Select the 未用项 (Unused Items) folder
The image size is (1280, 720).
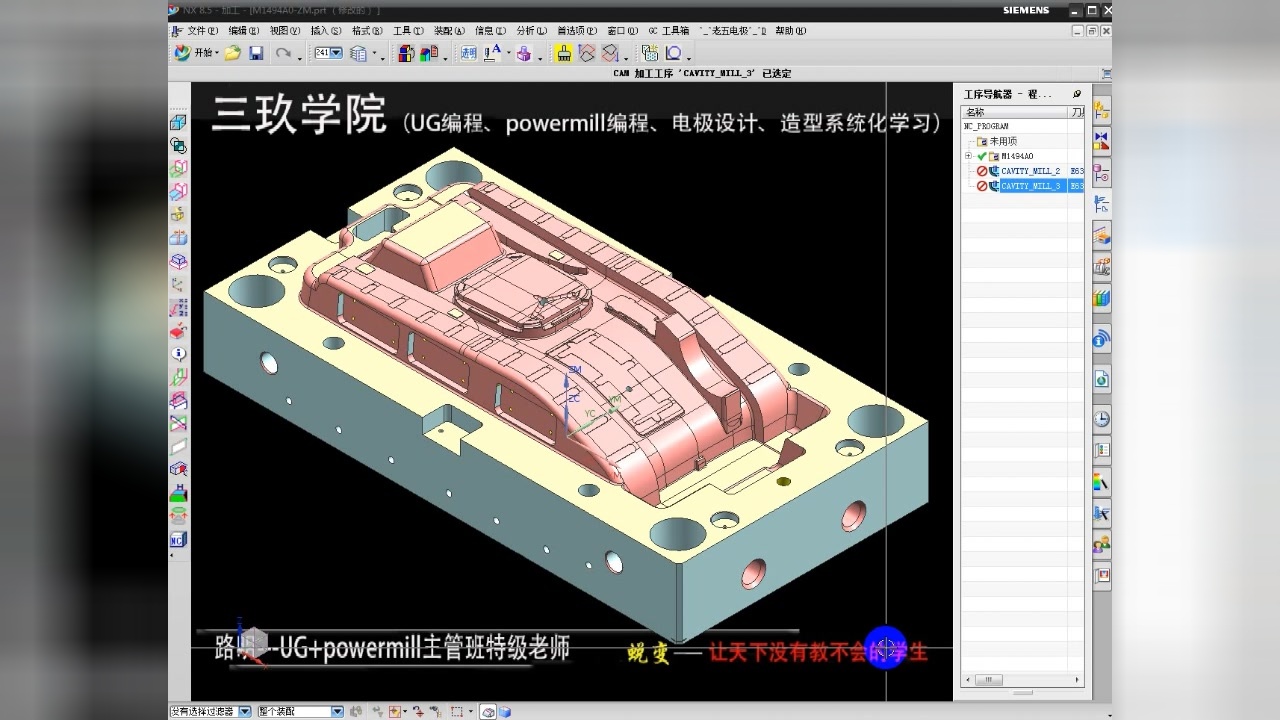(1003, 141)
